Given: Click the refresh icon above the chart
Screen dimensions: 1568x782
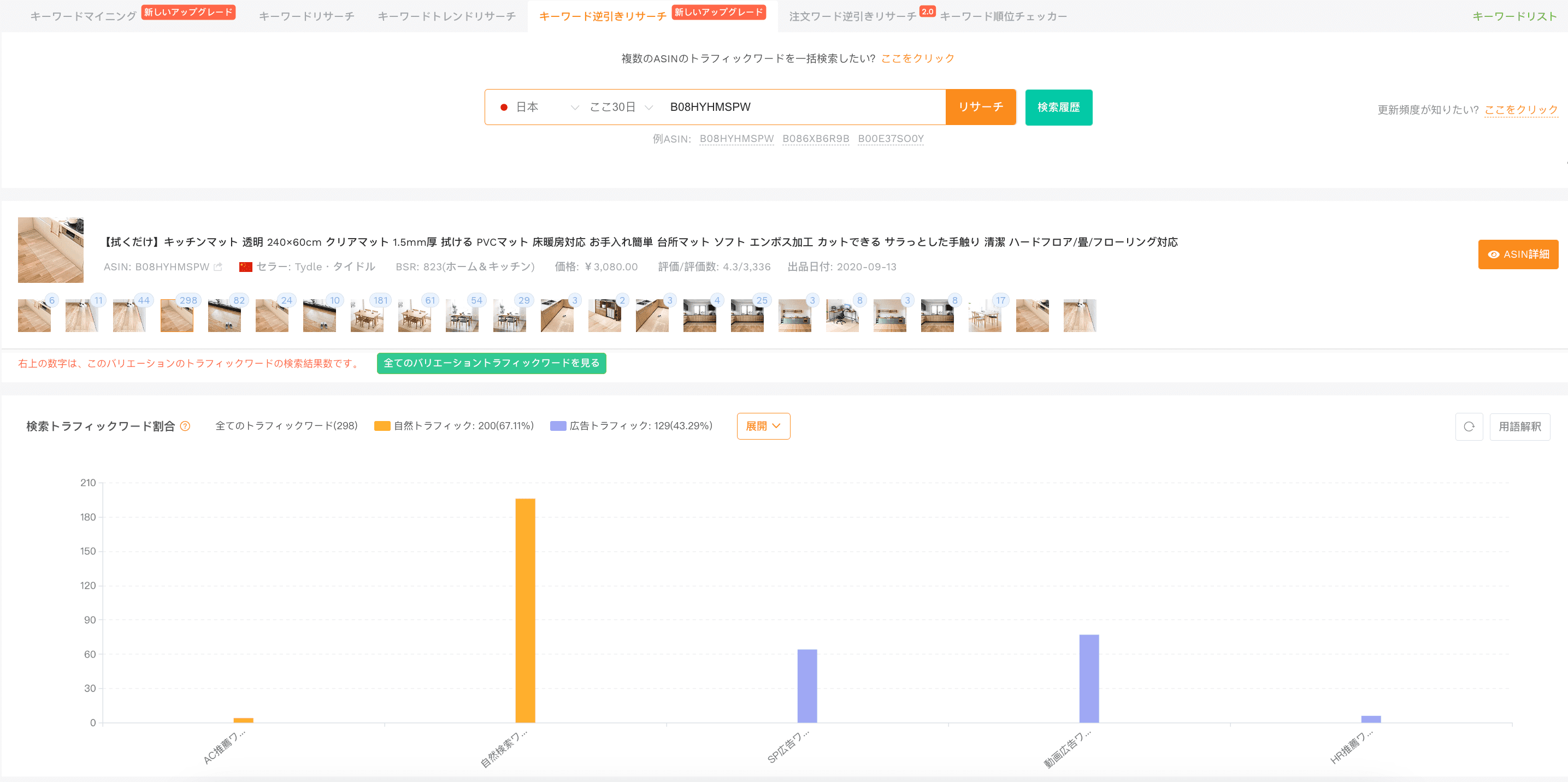Looking at the screenshot, I should 1469,426.
